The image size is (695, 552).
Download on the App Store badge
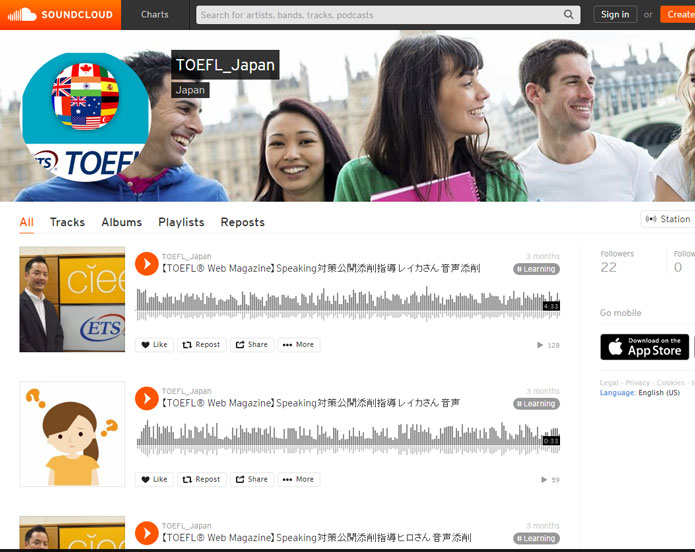click(x=644, y=347)
